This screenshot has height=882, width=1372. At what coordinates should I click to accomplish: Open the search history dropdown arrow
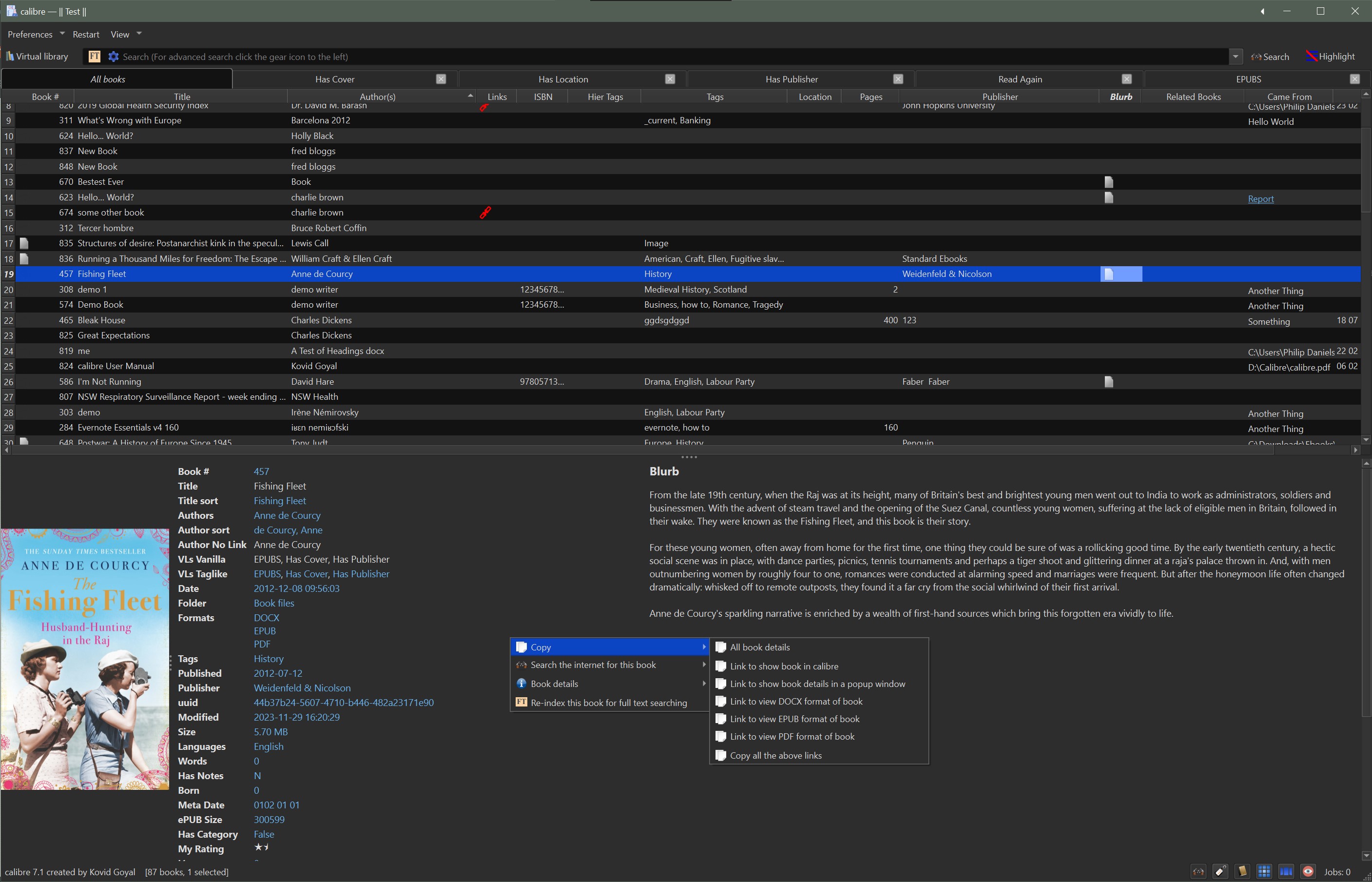tap(1235, 57)
